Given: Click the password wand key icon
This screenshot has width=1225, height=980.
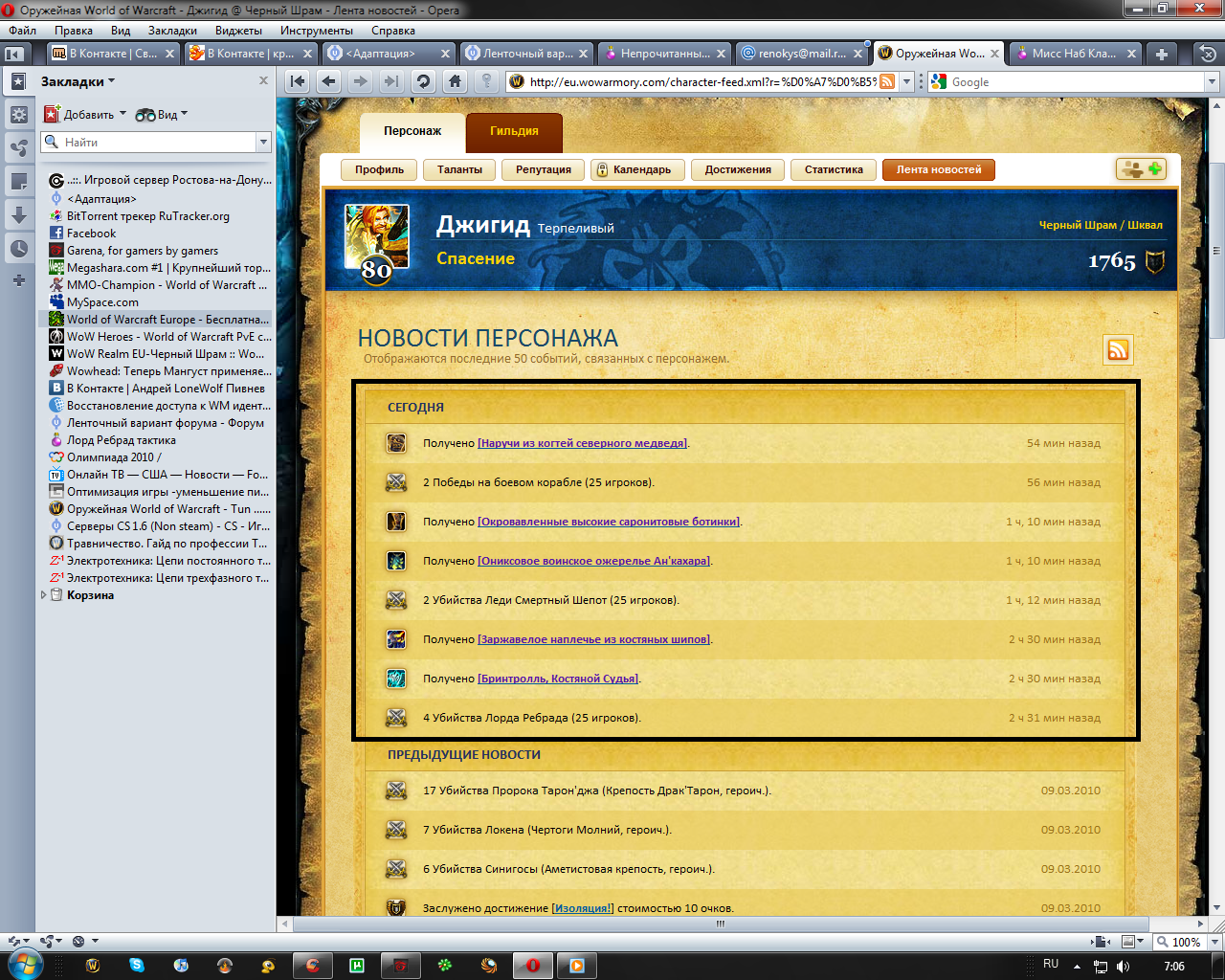Looking at the screenshot, I should click(486, 81).
